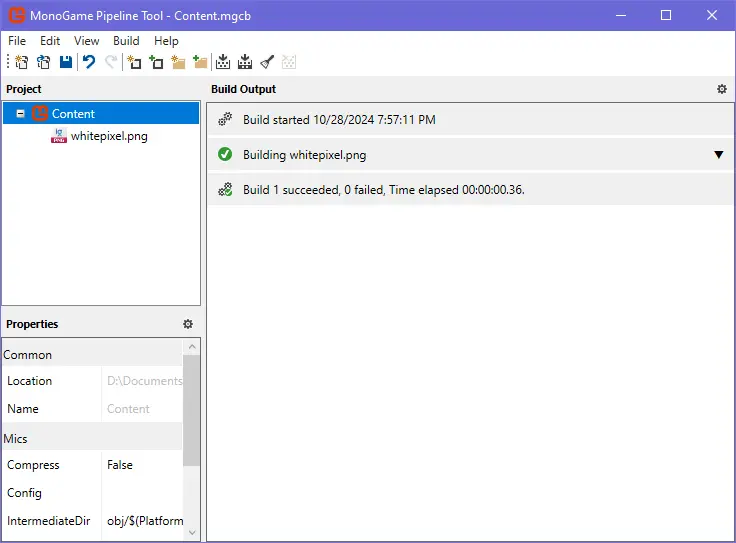The image size is (736, 543).
Task: Click the IntermediateDir property label
Action: pos(48,520)
